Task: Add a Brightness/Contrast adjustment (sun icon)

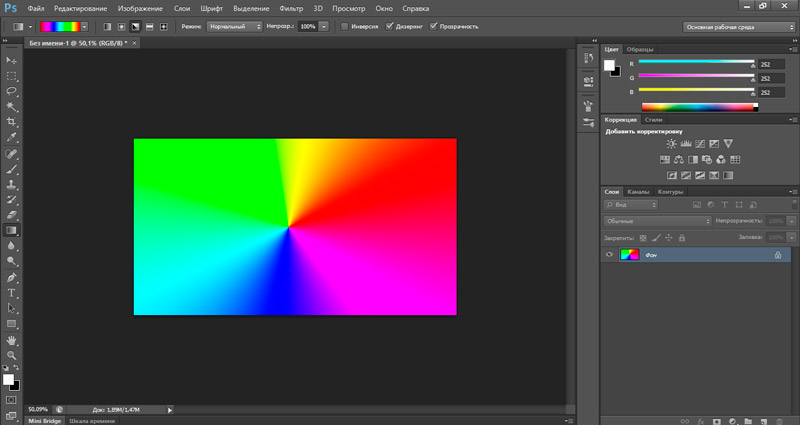Action: (x=672, y=144)
